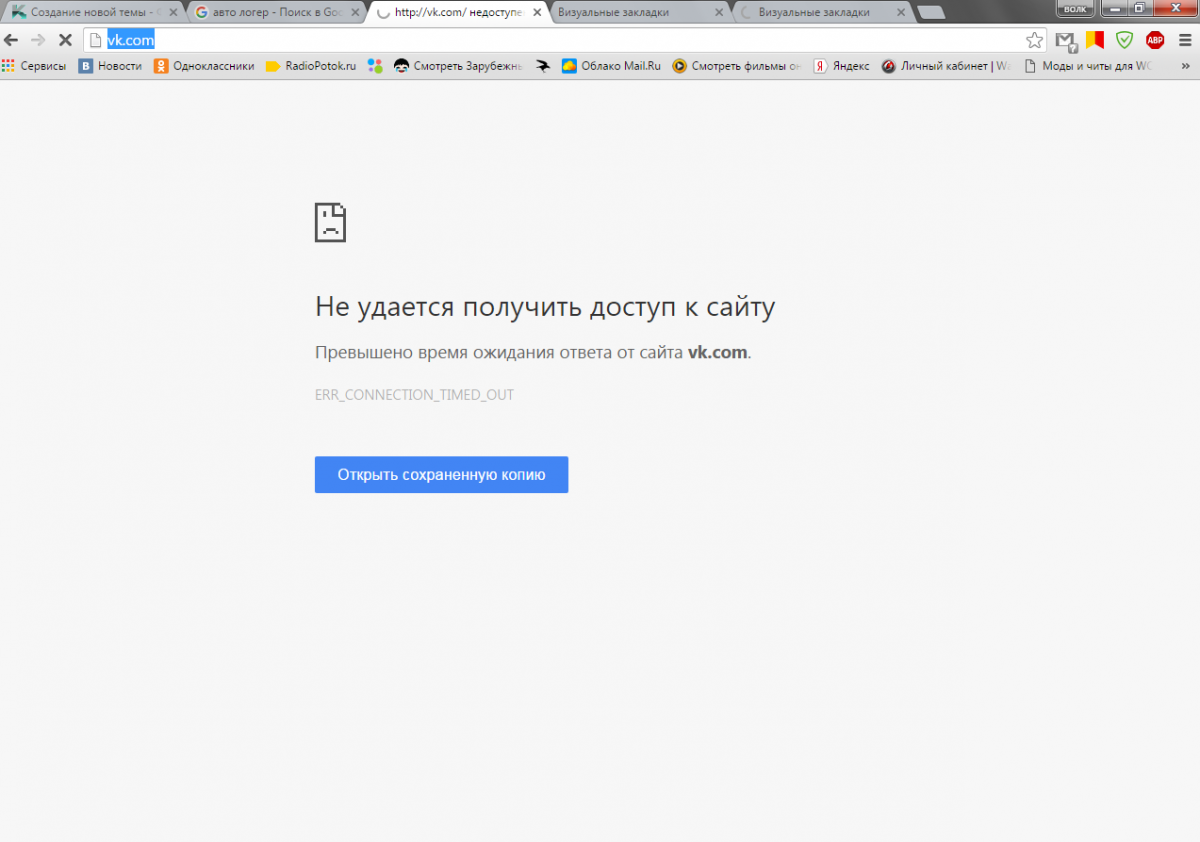Open the Смотреть фильмы онлайн bookmark
Screen dimensions: 1200x842
coord(737,66)
